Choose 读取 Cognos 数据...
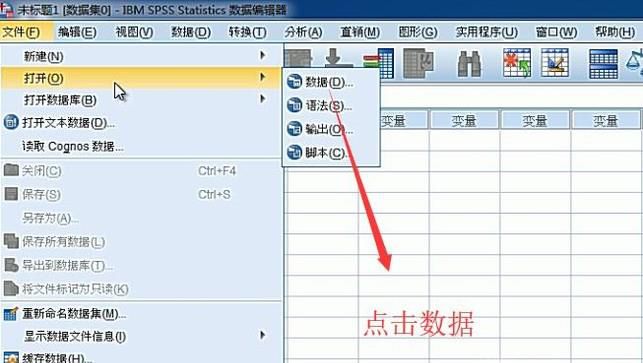 (141, 146)
